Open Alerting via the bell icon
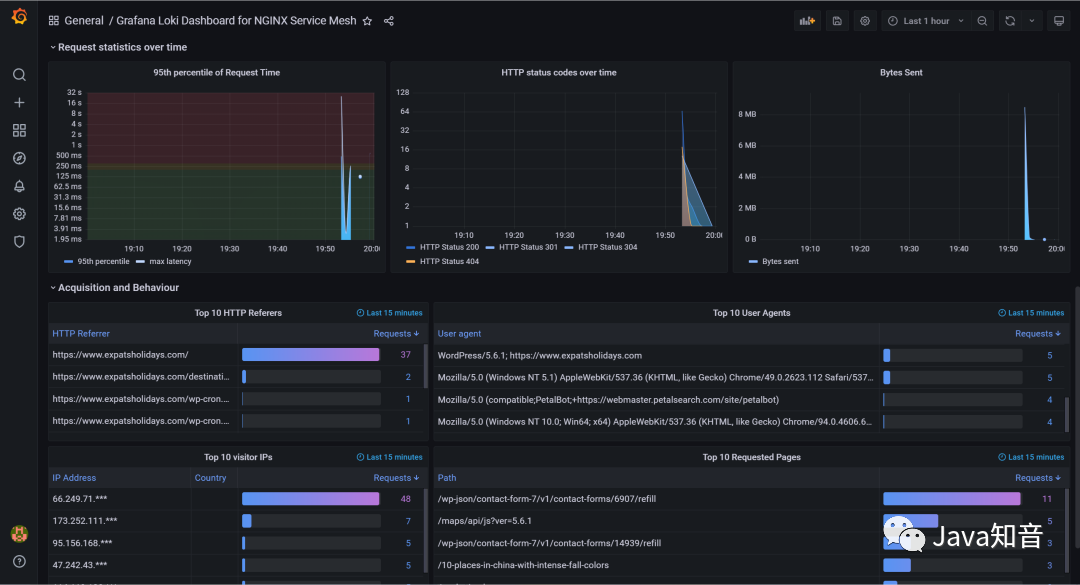 (19, 186)
